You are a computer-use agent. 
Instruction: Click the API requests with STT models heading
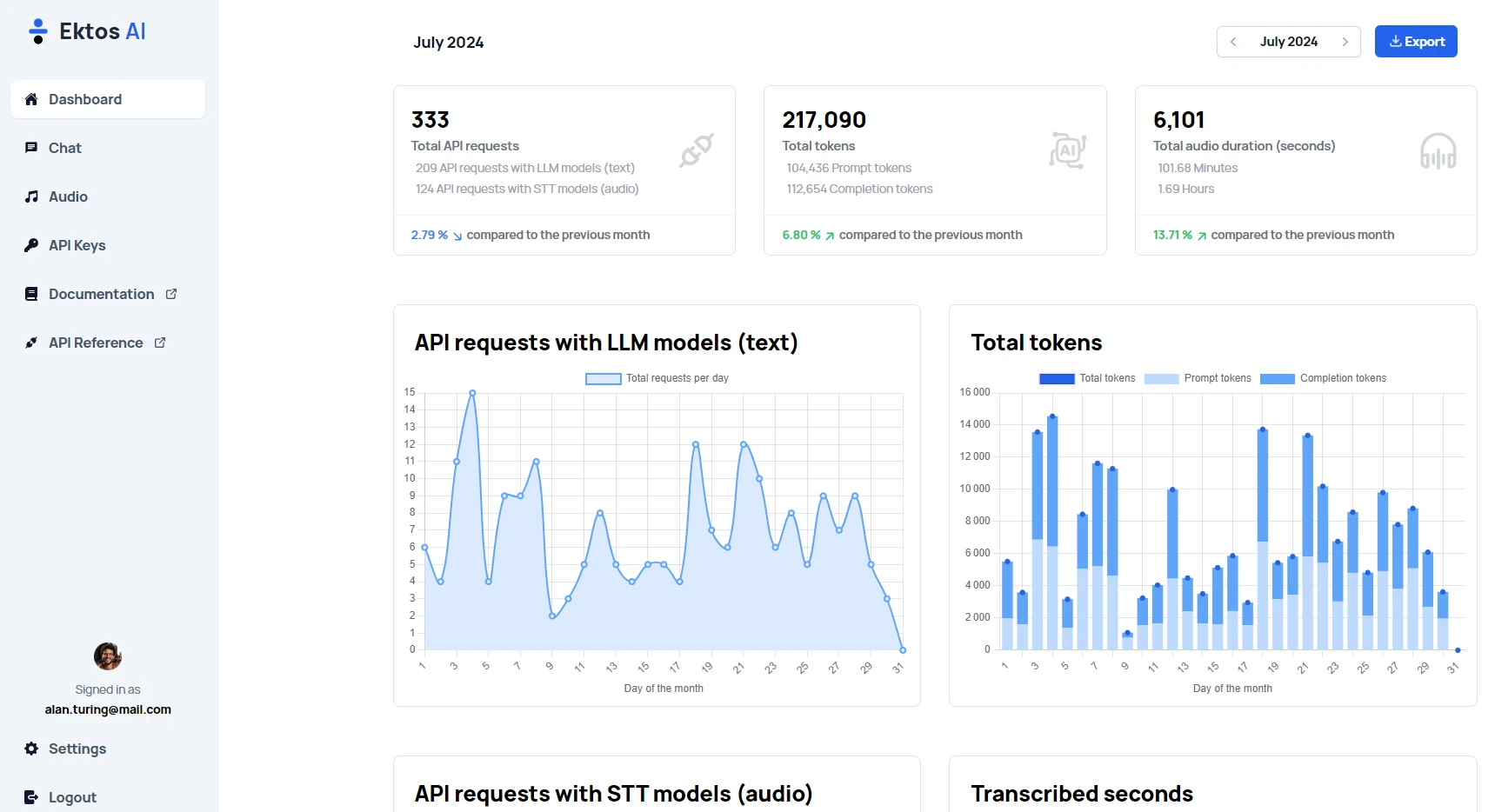[x=613, y=794]
